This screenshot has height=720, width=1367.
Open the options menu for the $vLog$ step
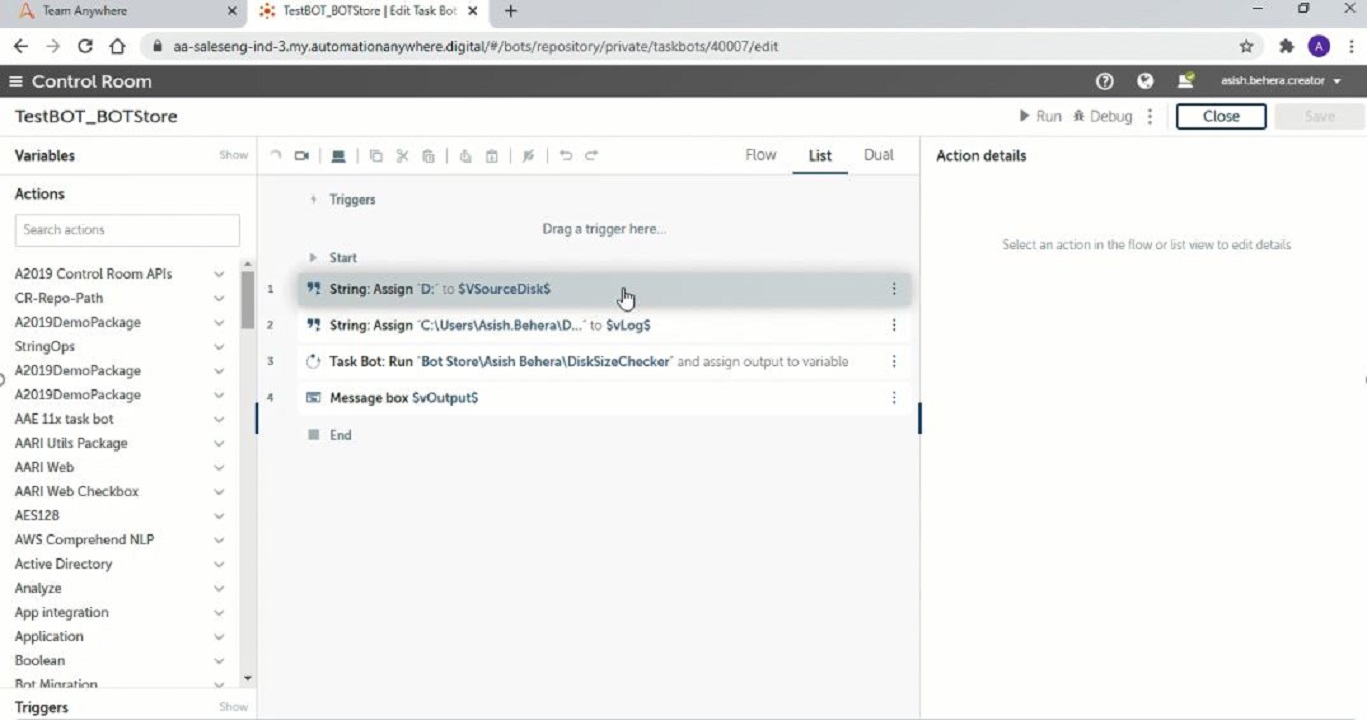click(x=894, y=325)
